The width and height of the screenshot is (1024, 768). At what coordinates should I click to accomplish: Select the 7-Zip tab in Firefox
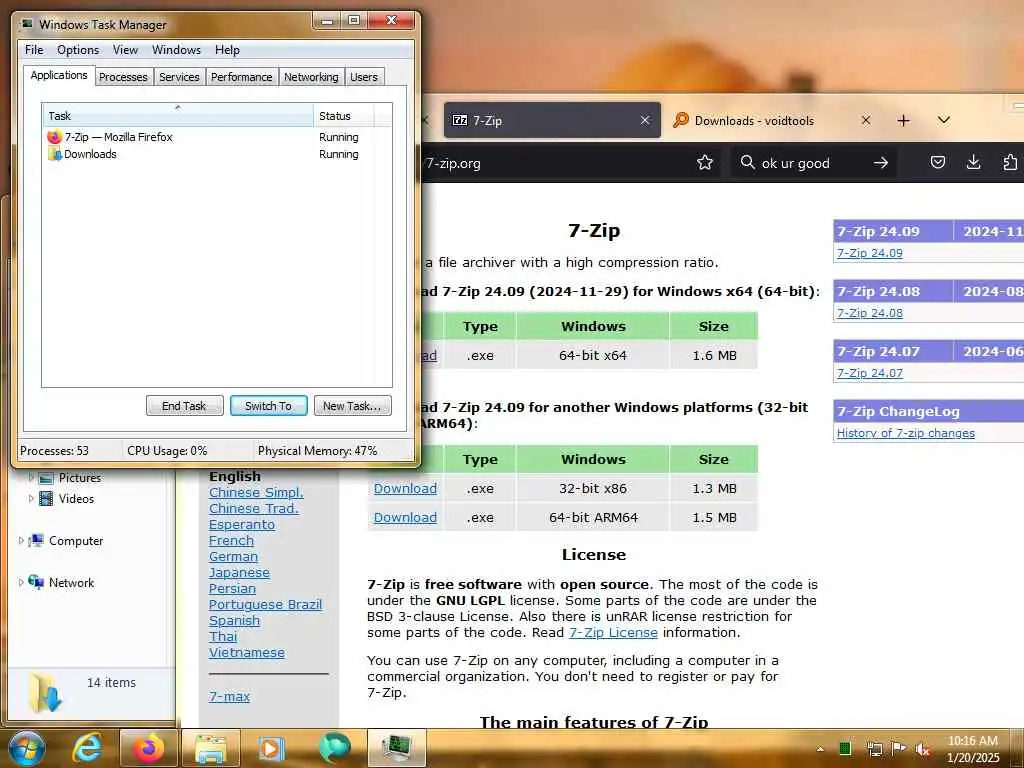(552, 120)
